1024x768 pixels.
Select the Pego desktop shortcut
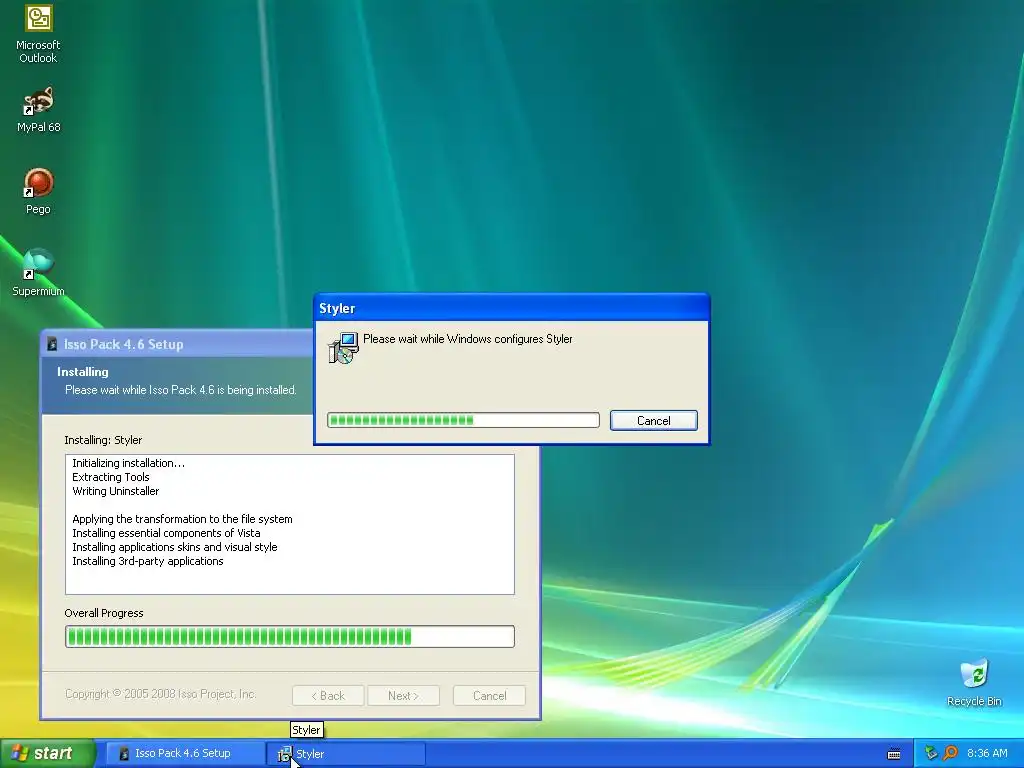(38, 191)
